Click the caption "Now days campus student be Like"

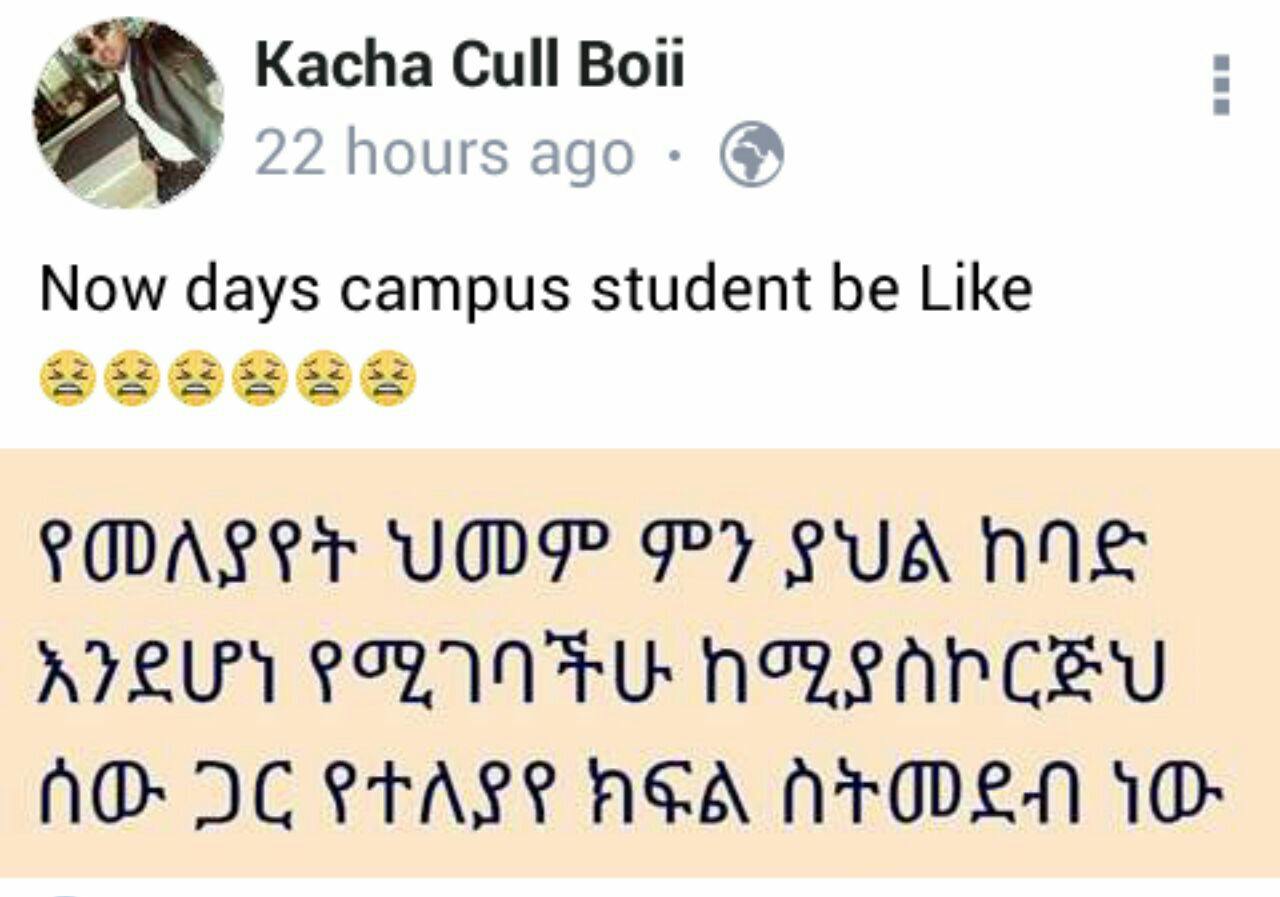(x=536, y=291)
